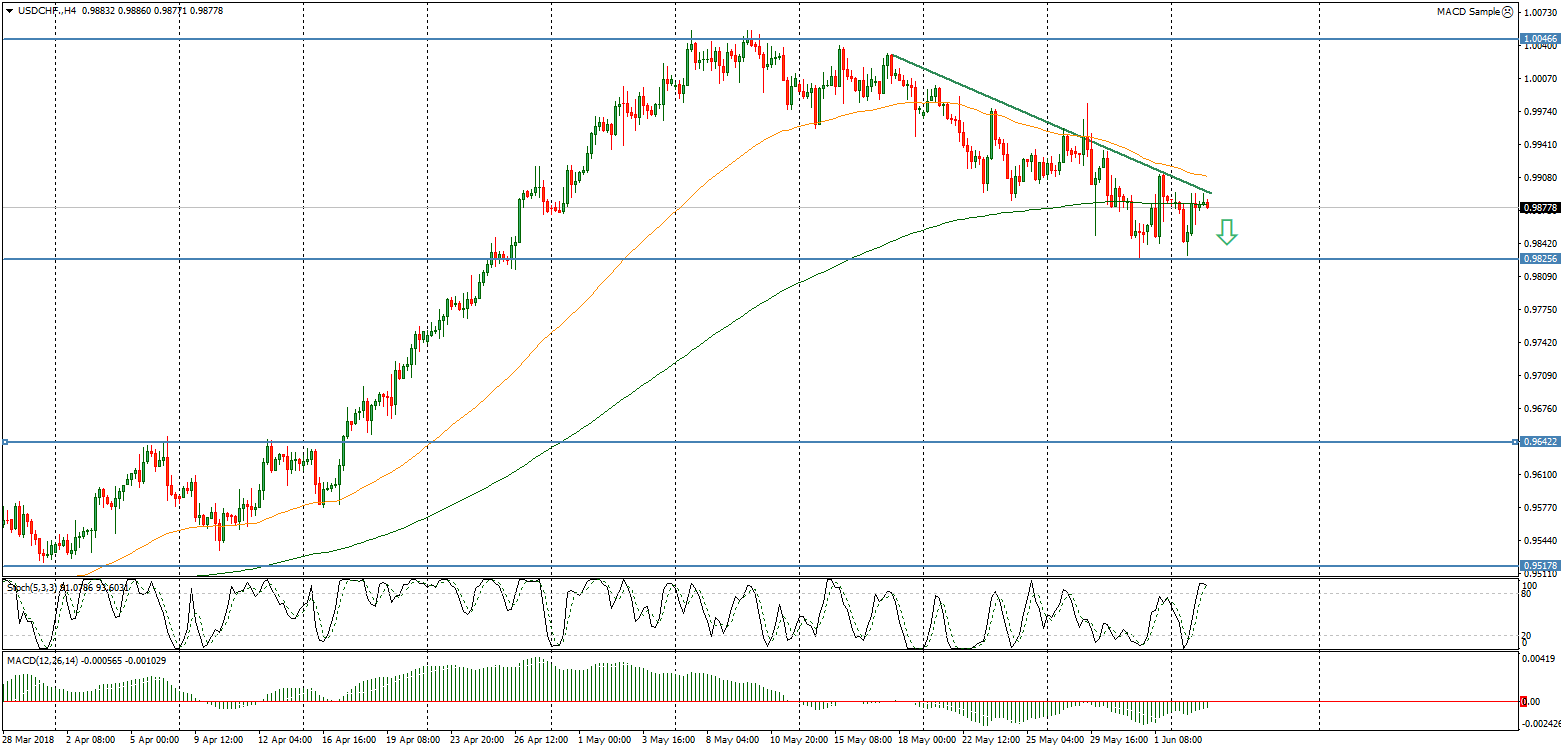Click the 1.00466 price label on the axis
This screenshot has height=751, width=1561.
click(1539, 40)
